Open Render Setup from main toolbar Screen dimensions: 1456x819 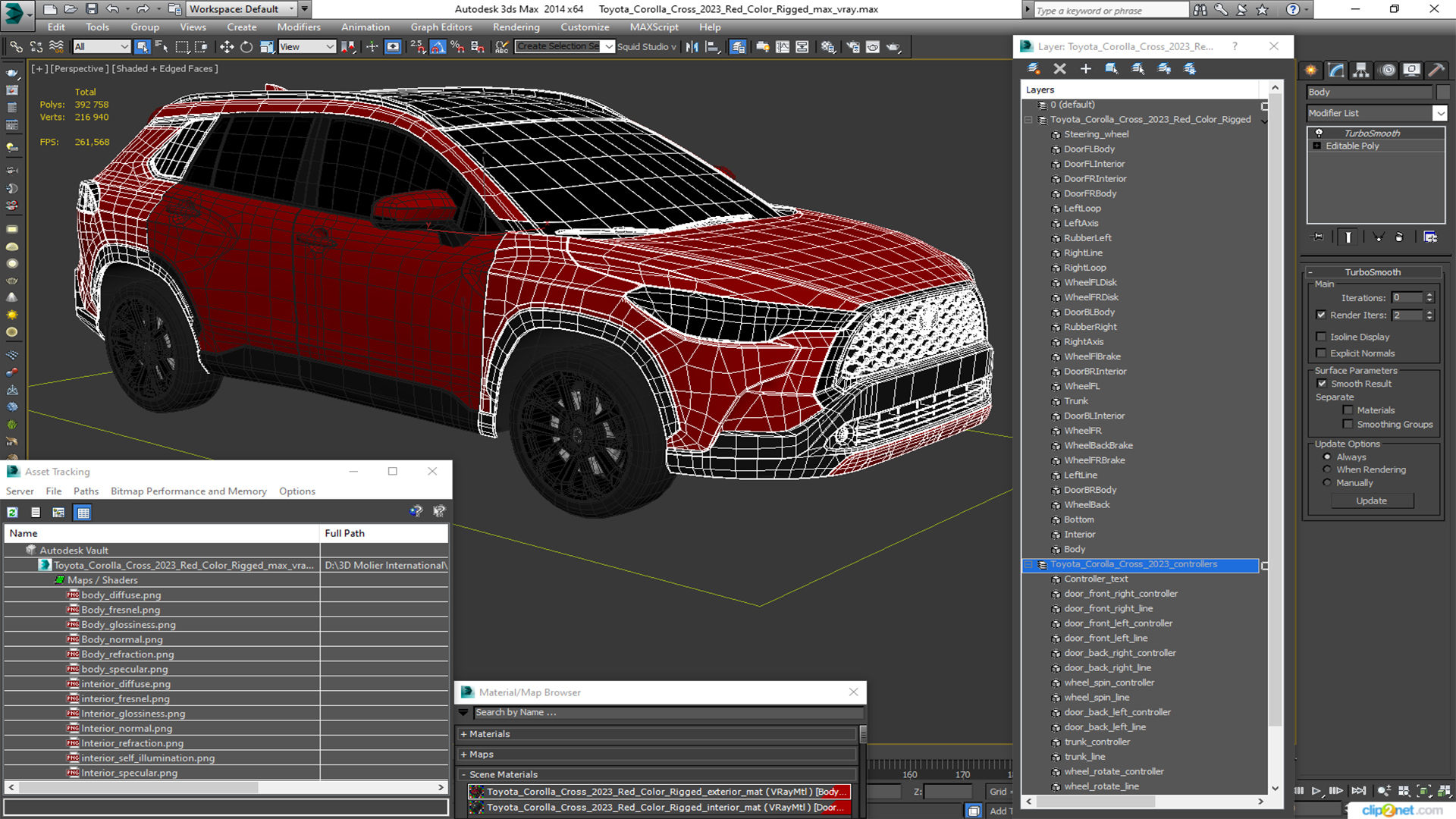(853, 47)
